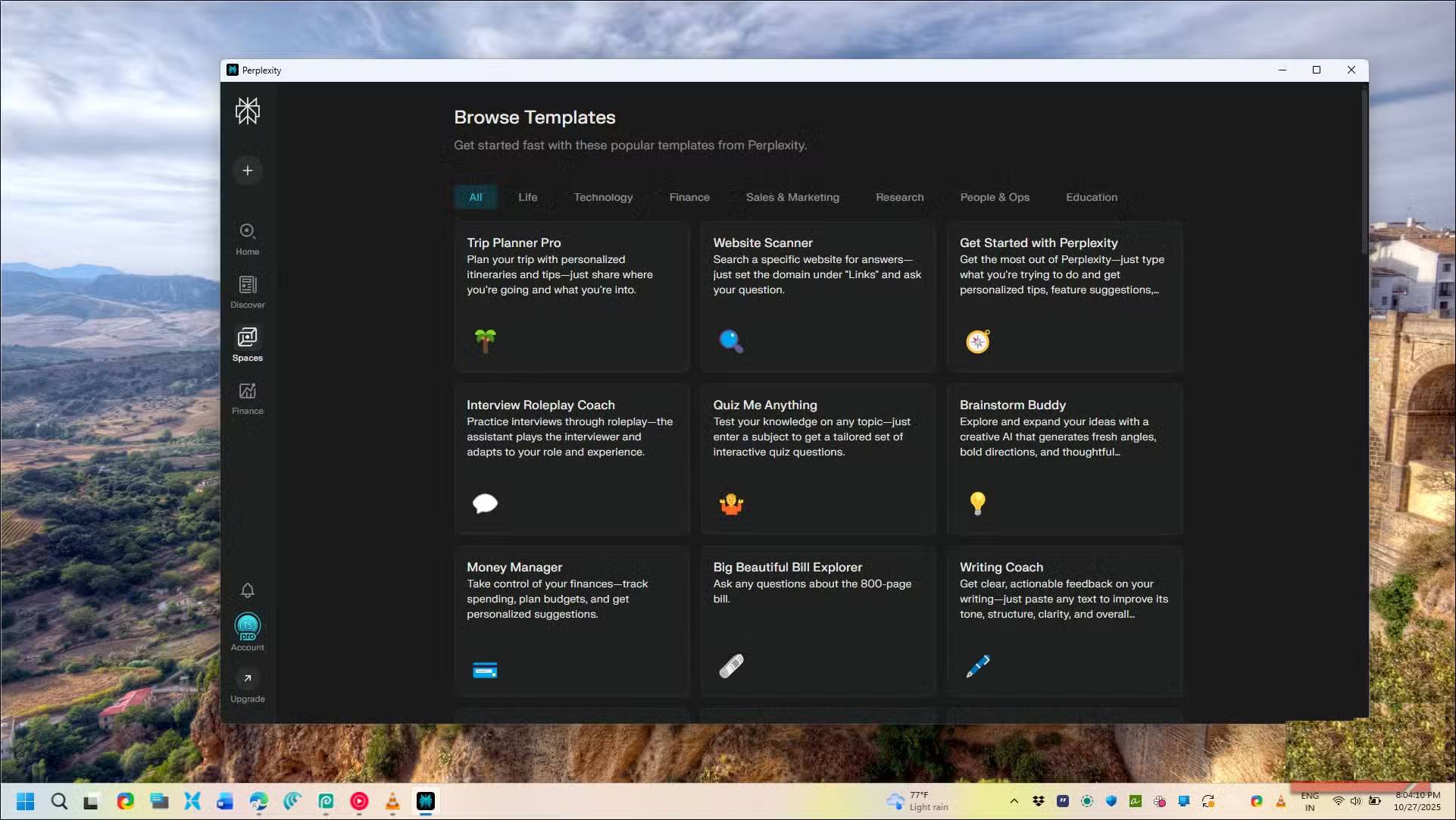The height and width of the screenshot is (820, 1456).
Task: Open Windows Start menu in taskbar
Action: pos(25,801)
